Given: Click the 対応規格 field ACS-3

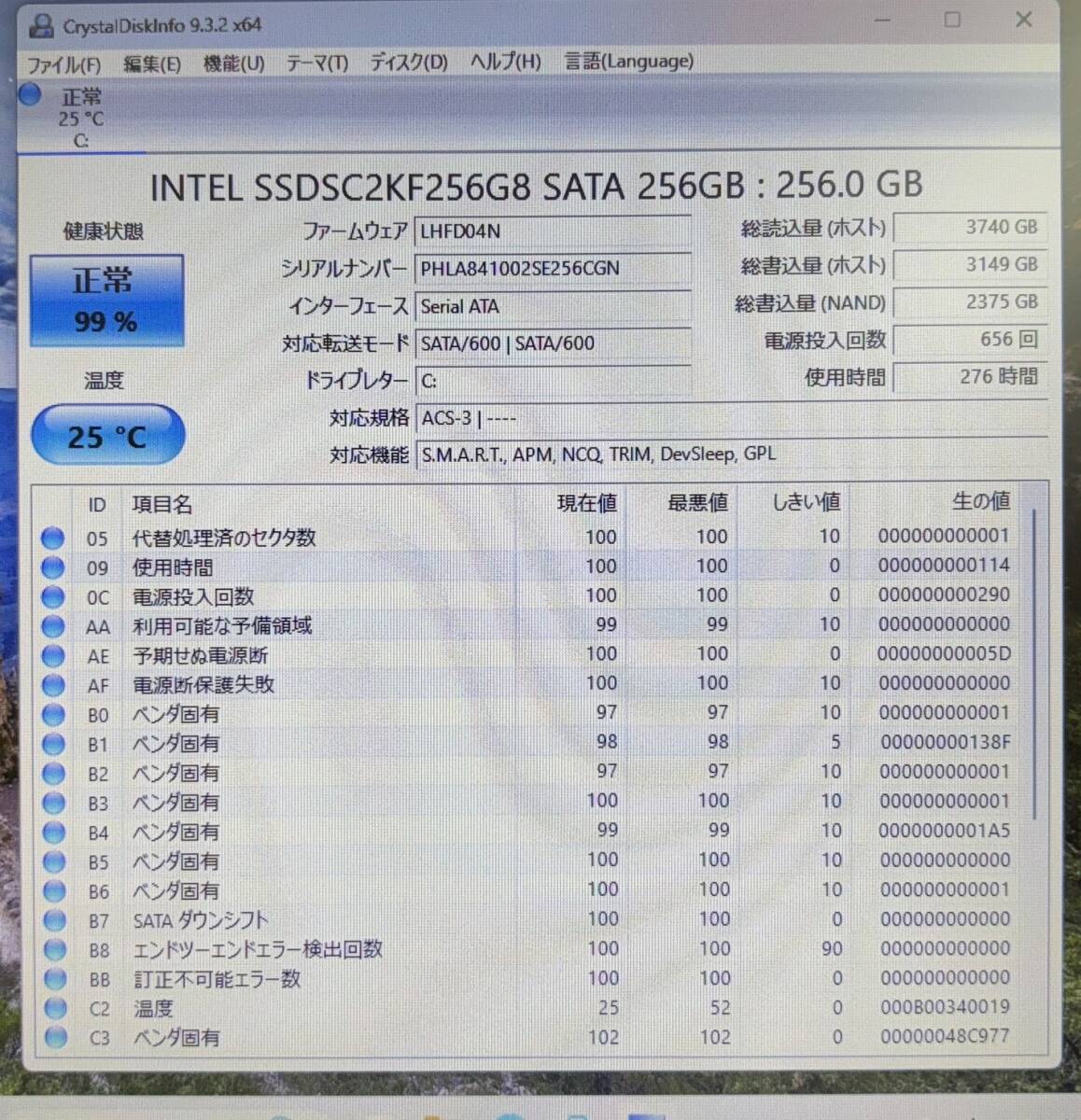Looking at the screenshot, I should (x=731, y=418).
